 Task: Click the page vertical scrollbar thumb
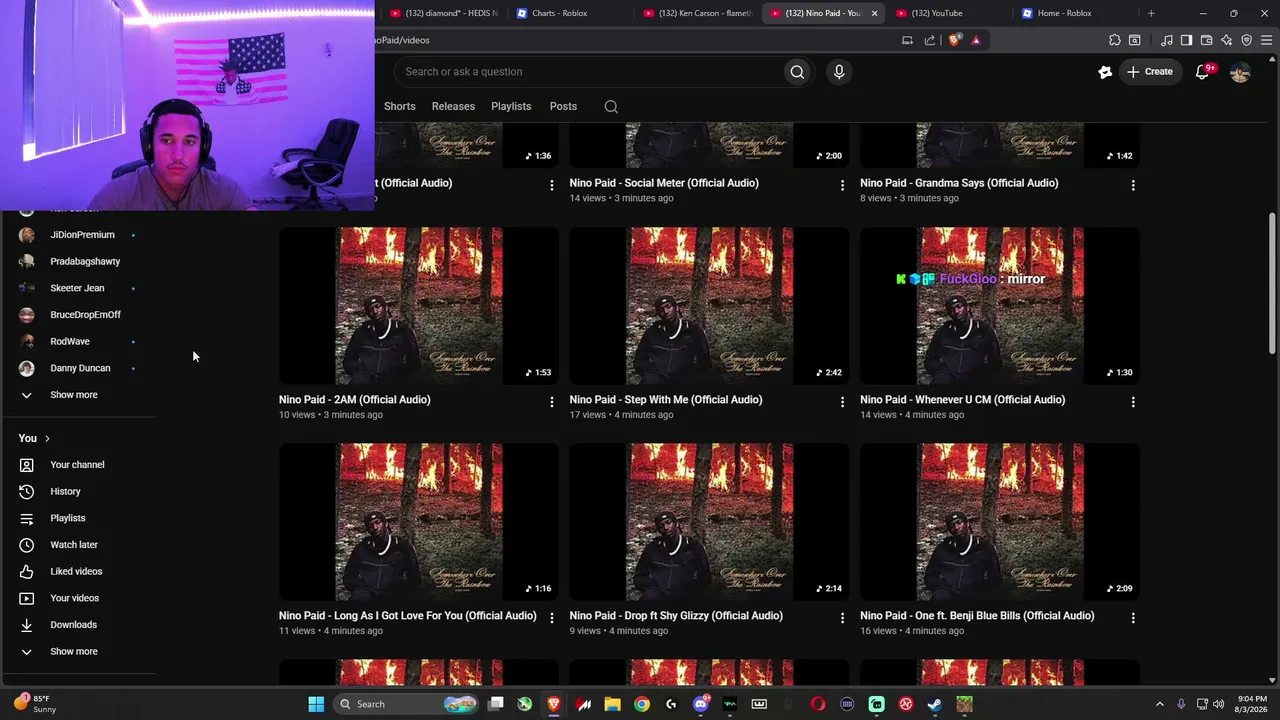pyautogui.click(x=1272, y=282)
